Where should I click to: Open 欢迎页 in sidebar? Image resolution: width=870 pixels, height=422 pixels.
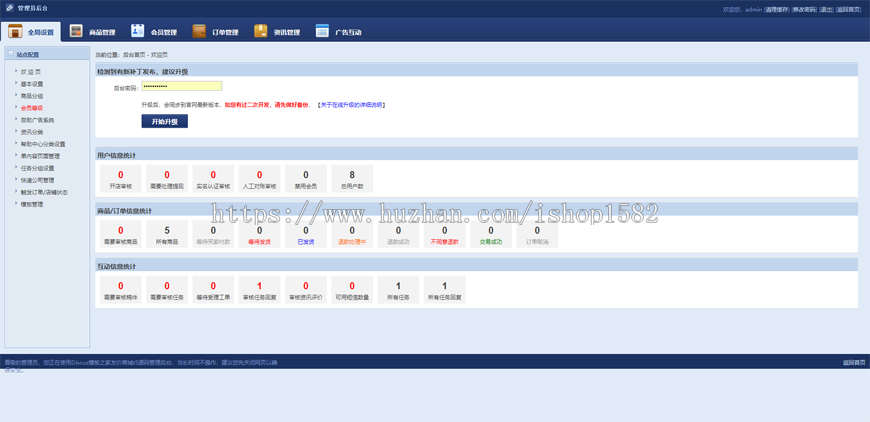click(x=31, y=72)
